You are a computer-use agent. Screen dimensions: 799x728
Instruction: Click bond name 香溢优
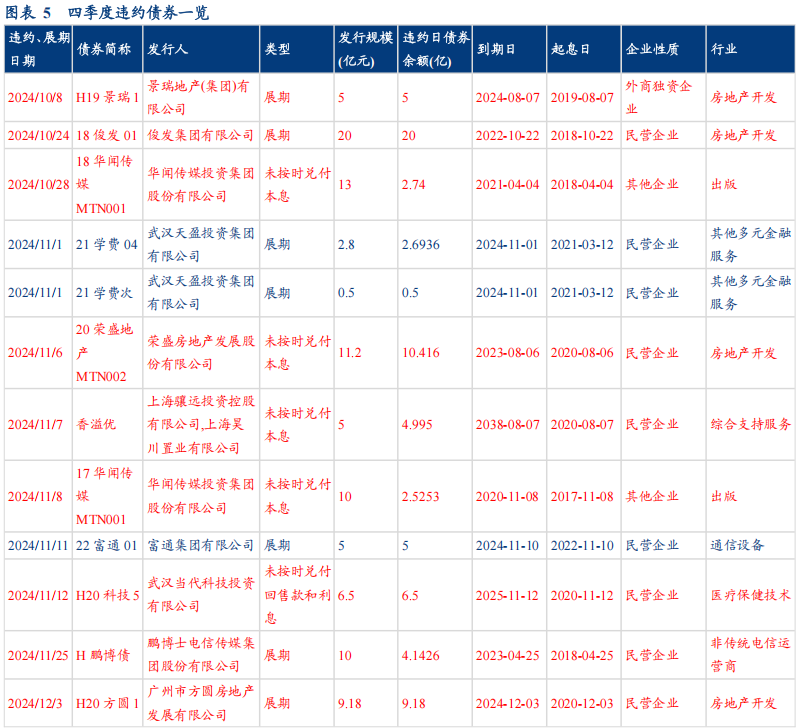pyautogui.click(x=96, y=424)
